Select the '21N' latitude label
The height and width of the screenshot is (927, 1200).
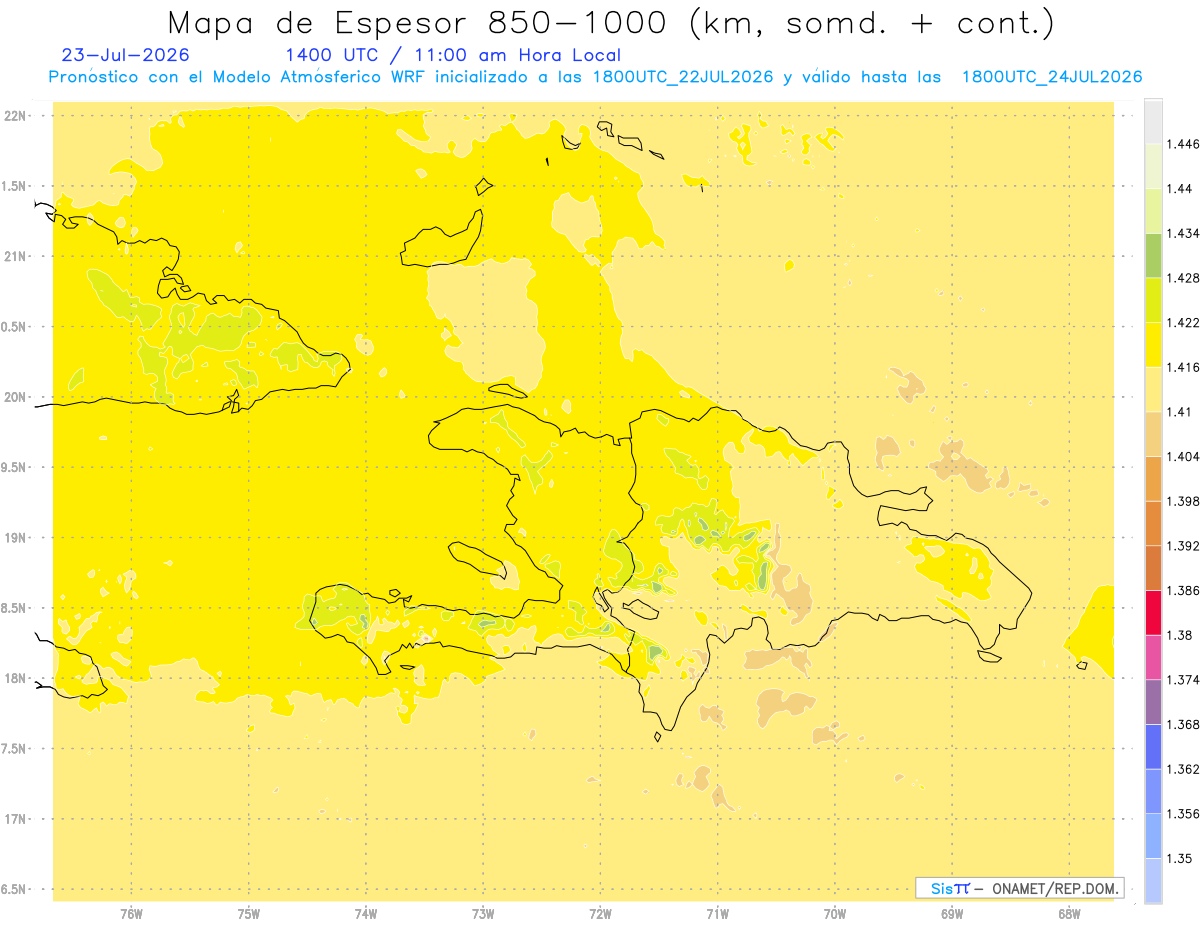tap(15, 256)
